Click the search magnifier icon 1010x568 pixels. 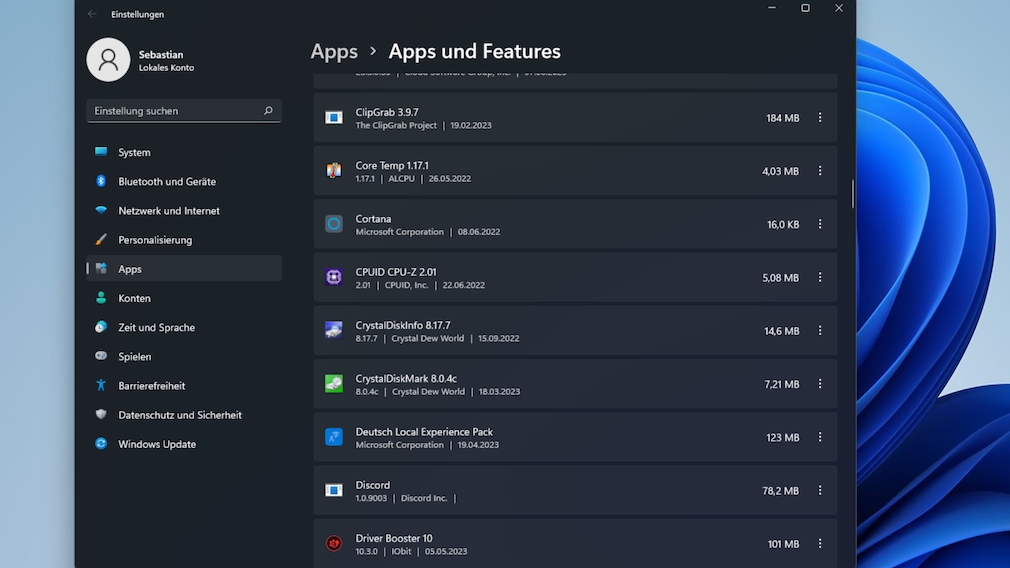click(268, 111)
